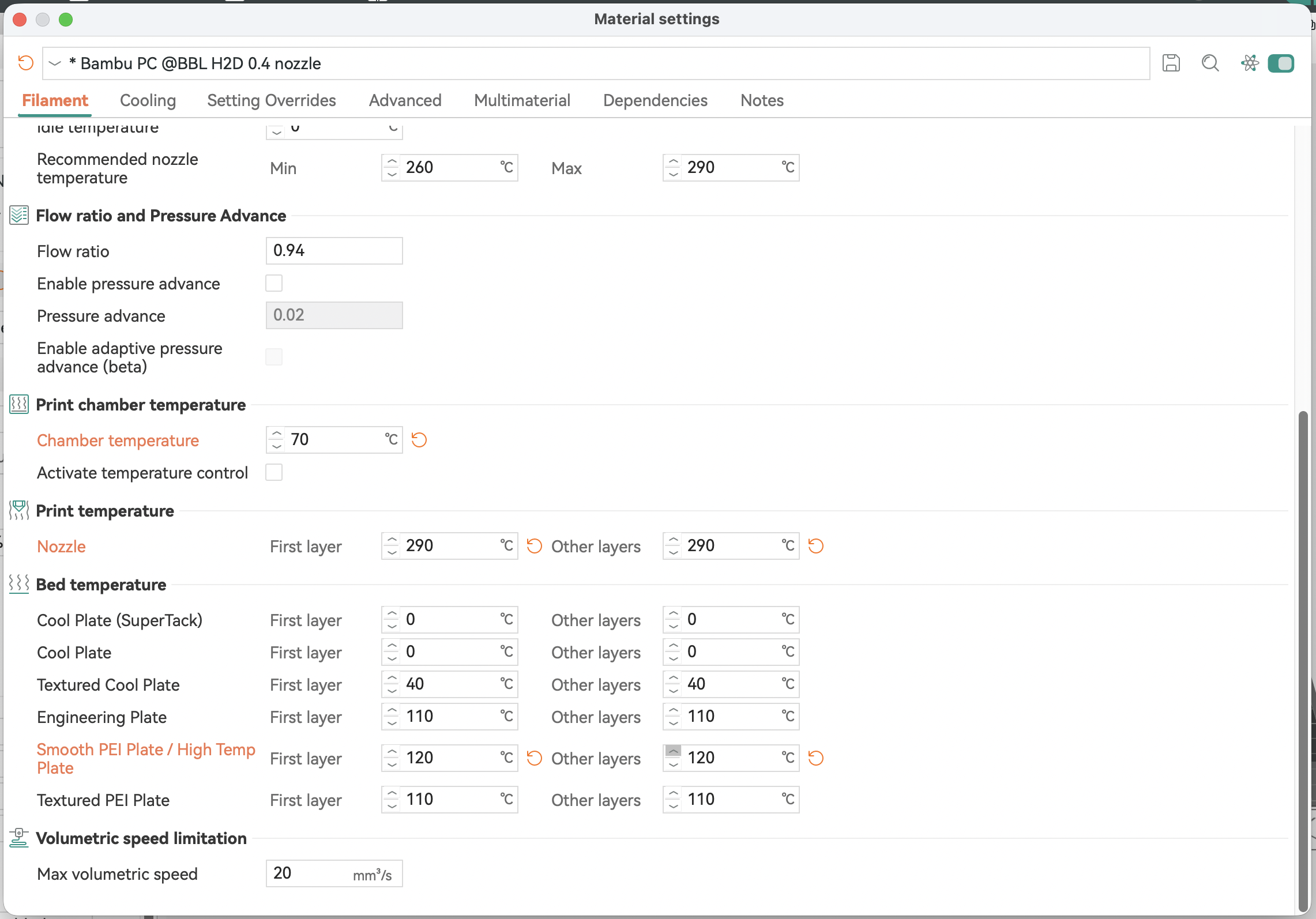Decrease Textured Cool Plate first layer temperature
Screen dimensions: 1316x919
392,691
